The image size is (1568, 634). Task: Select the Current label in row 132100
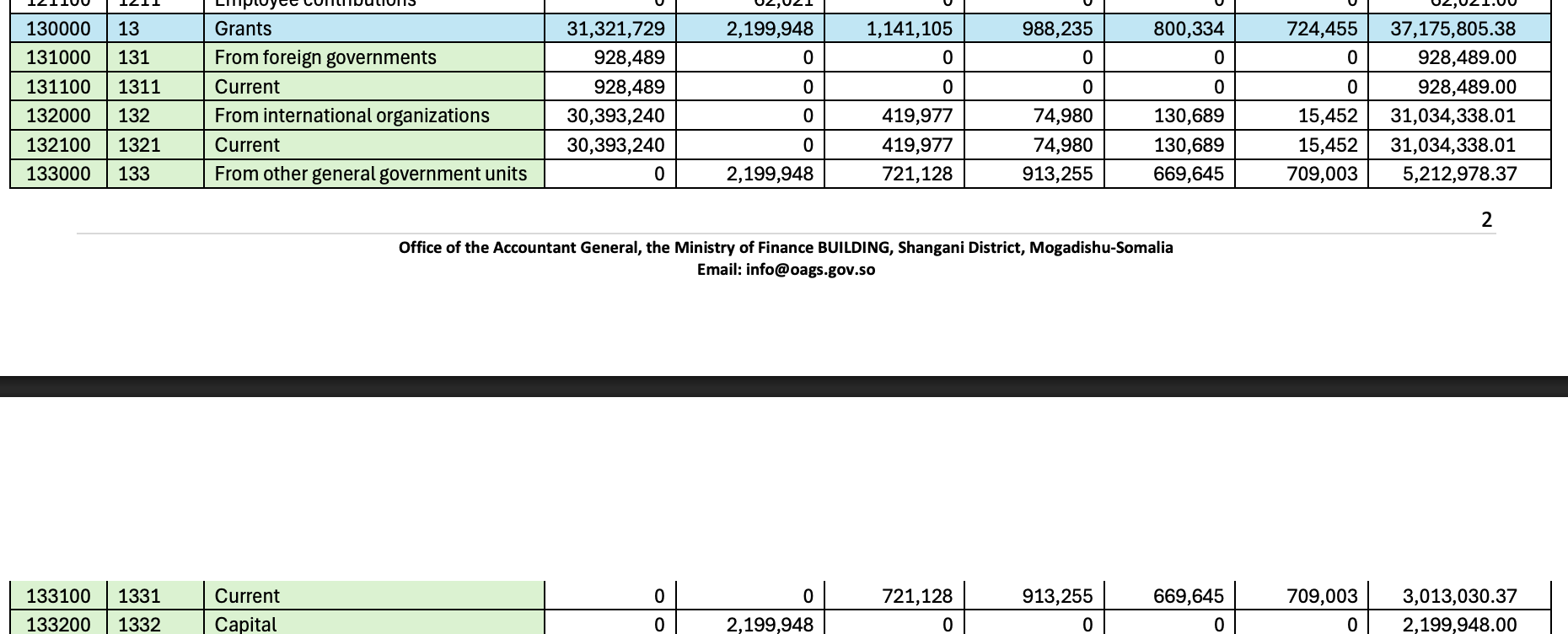(x=247, y=145)
